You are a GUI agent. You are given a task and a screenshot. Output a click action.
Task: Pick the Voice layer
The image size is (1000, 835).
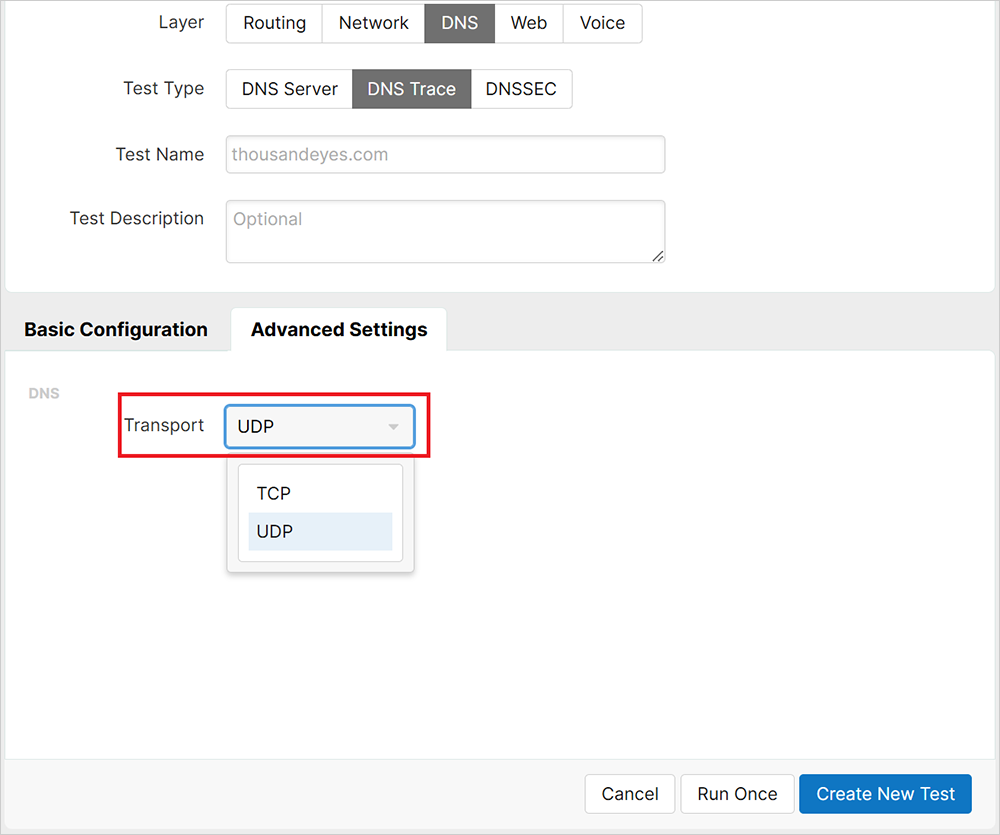[x=602, y=23]
